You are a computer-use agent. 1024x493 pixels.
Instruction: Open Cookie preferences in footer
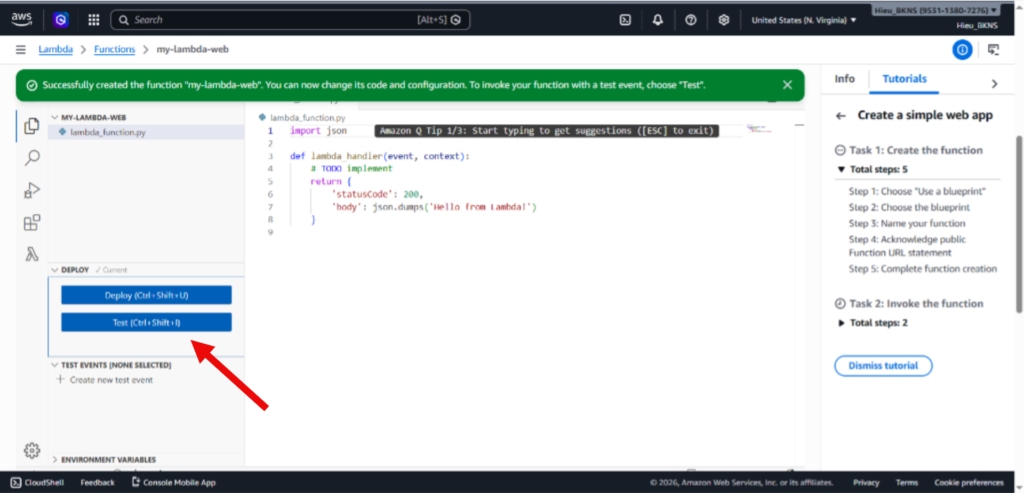tap(969, 483)
